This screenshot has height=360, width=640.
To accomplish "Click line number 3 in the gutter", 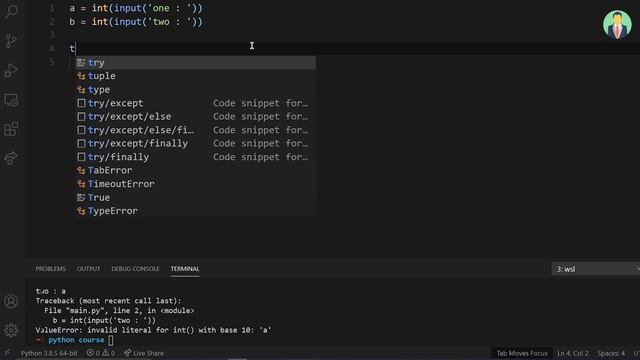I will point(52,35).
